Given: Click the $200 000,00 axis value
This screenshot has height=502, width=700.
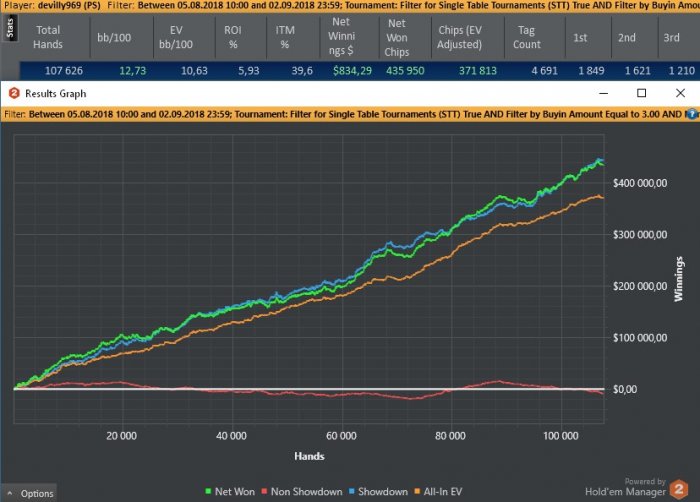Looking at the screenshot, I should (x=640, y=286).
